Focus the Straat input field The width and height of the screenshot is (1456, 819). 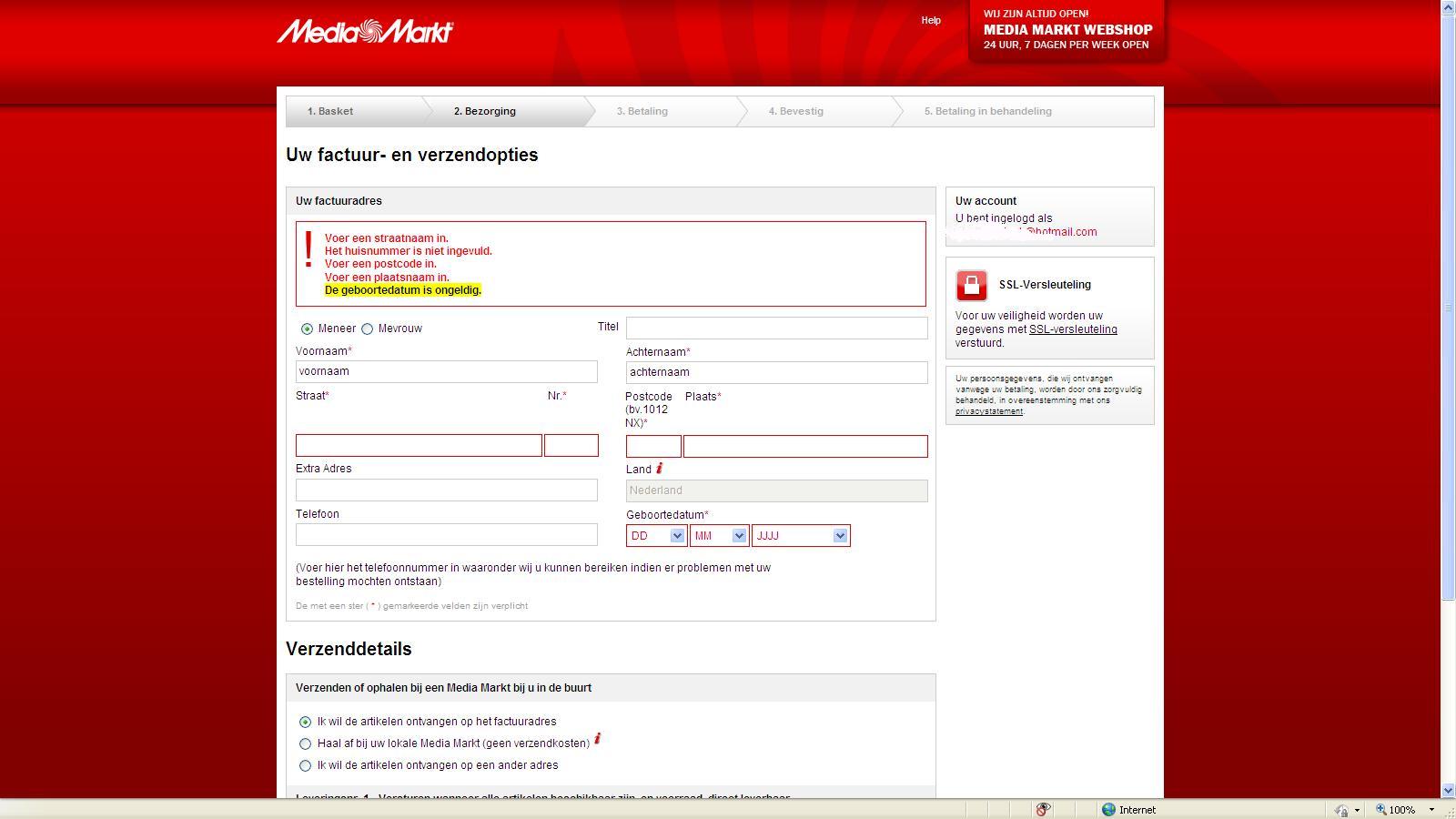[419, 445]
